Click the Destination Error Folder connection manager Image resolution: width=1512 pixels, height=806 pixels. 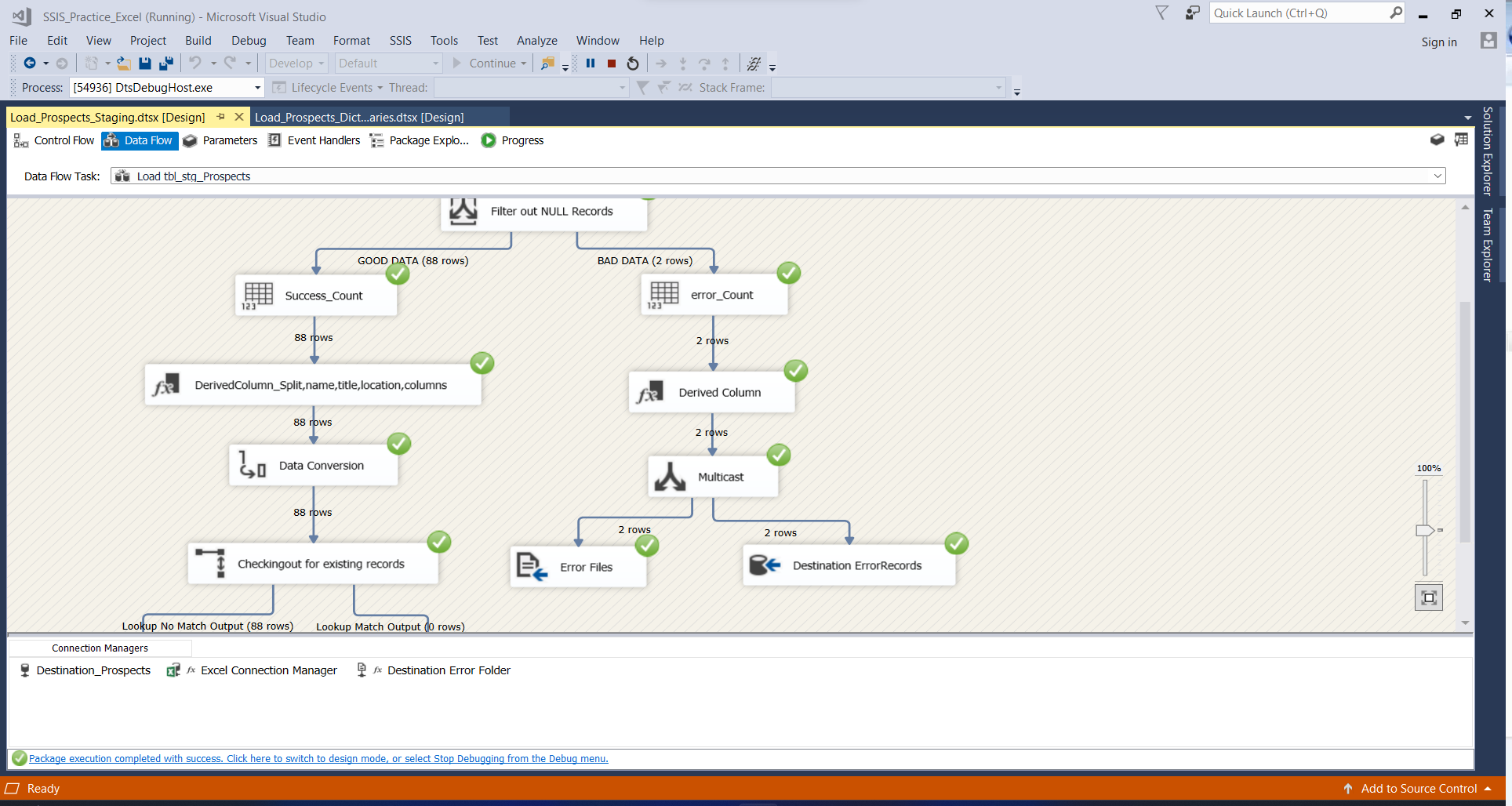[x=434, y=670]
